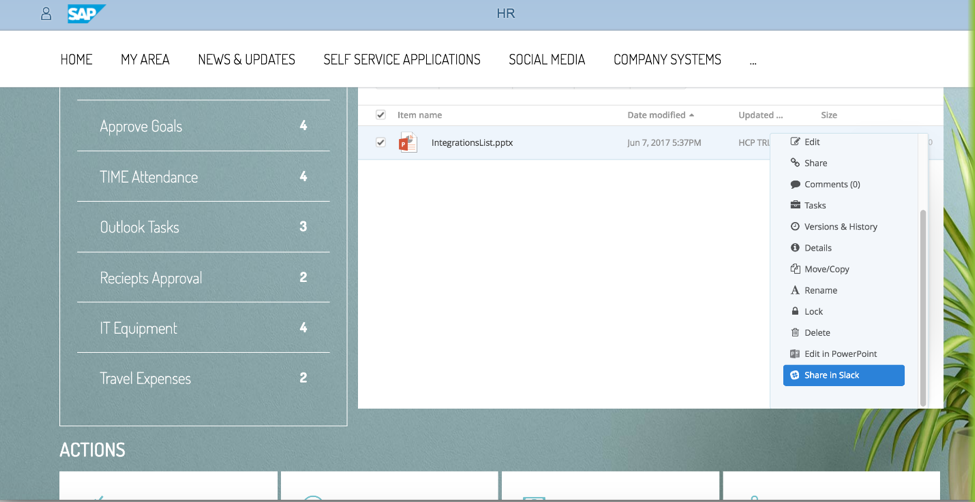975x502 pixels.
Task: Expand the navigation overflow ellipsis menu
Action: tap(753, 60)
